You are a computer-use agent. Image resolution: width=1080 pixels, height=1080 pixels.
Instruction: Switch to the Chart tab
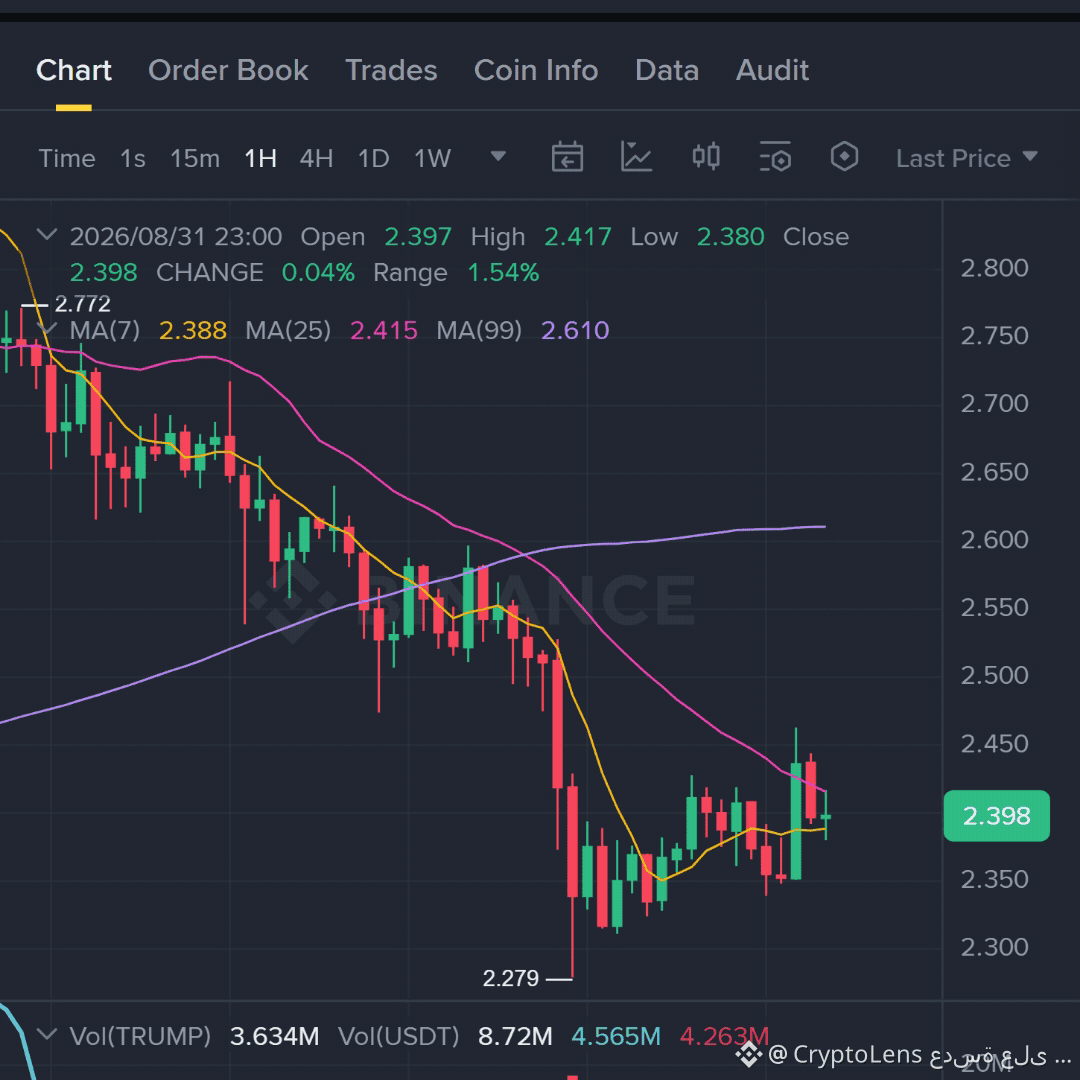click(74, 70)
